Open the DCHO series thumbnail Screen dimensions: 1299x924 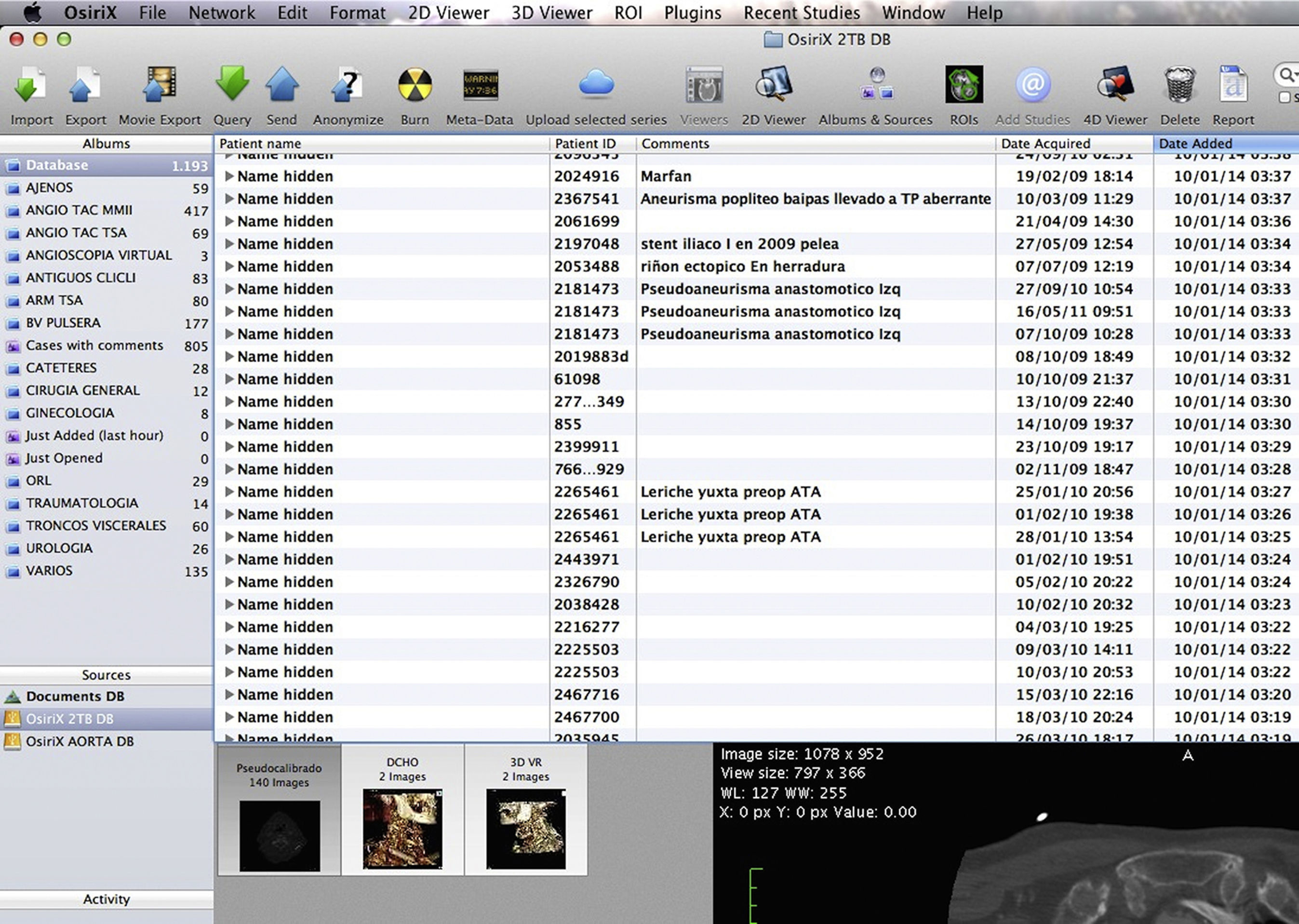(x=402, y=828)
